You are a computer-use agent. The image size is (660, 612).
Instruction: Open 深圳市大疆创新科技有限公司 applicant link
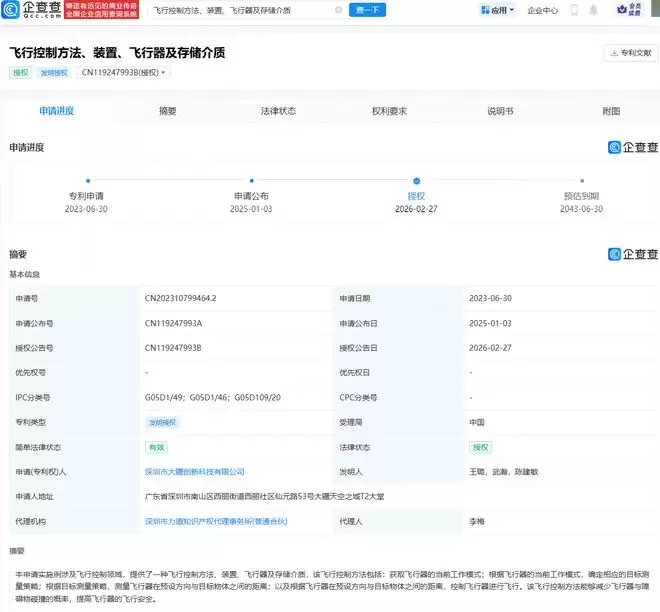[194, 471]
